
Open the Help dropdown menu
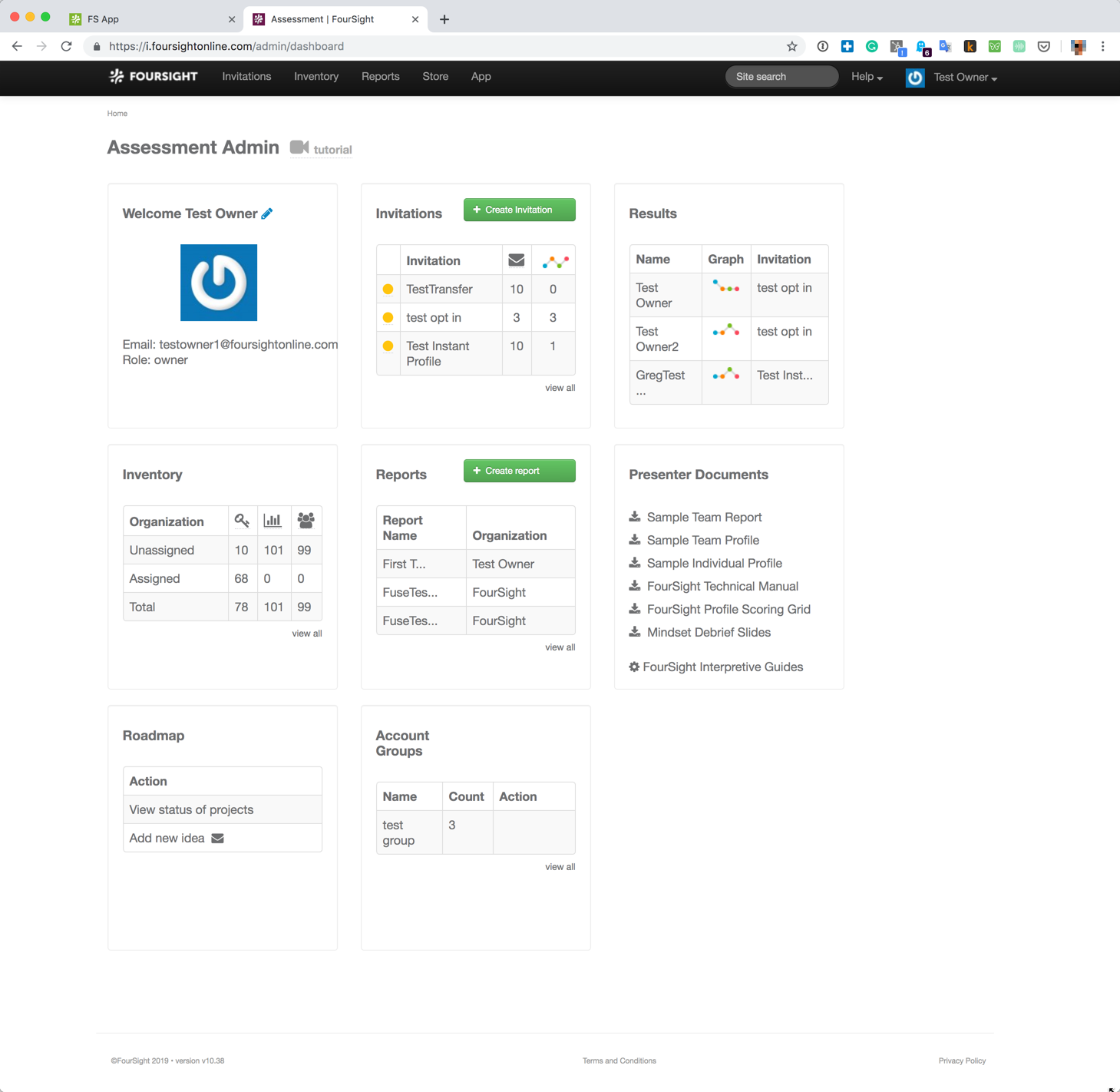point(865,77)
